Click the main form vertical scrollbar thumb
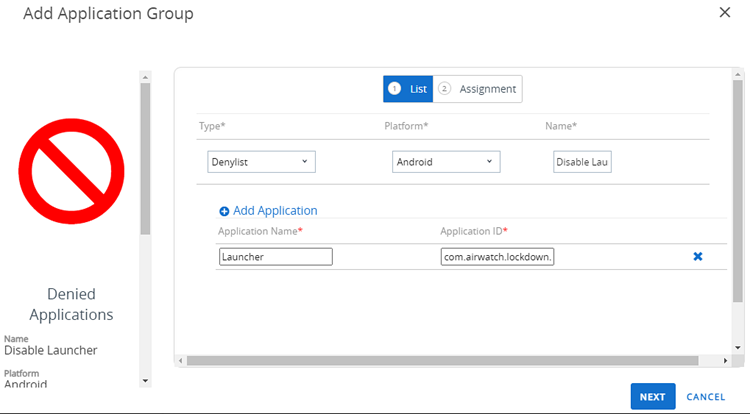 (x=738, y=191)
